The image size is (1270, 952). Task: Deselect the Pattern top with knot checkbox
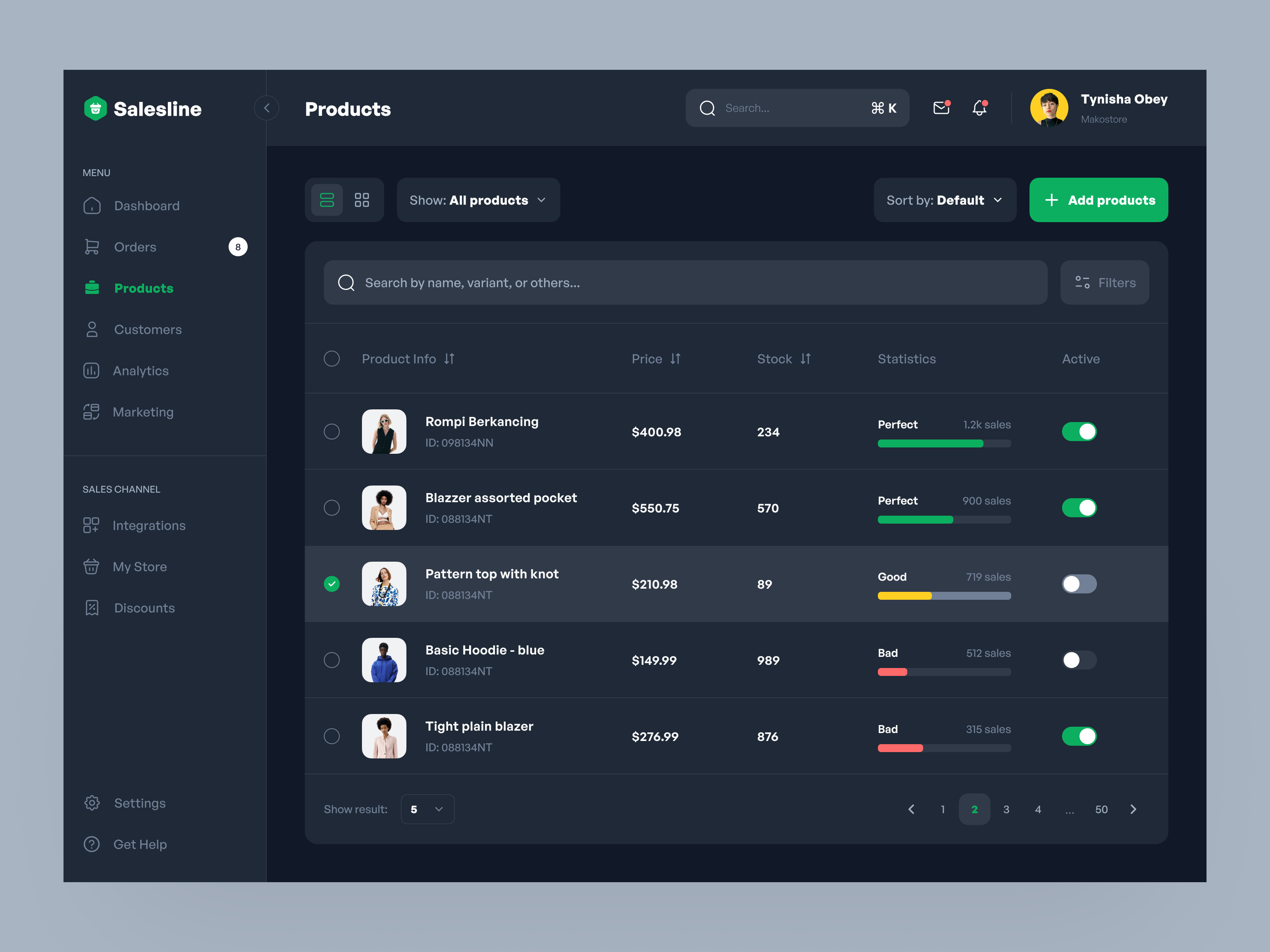(332, 583)
